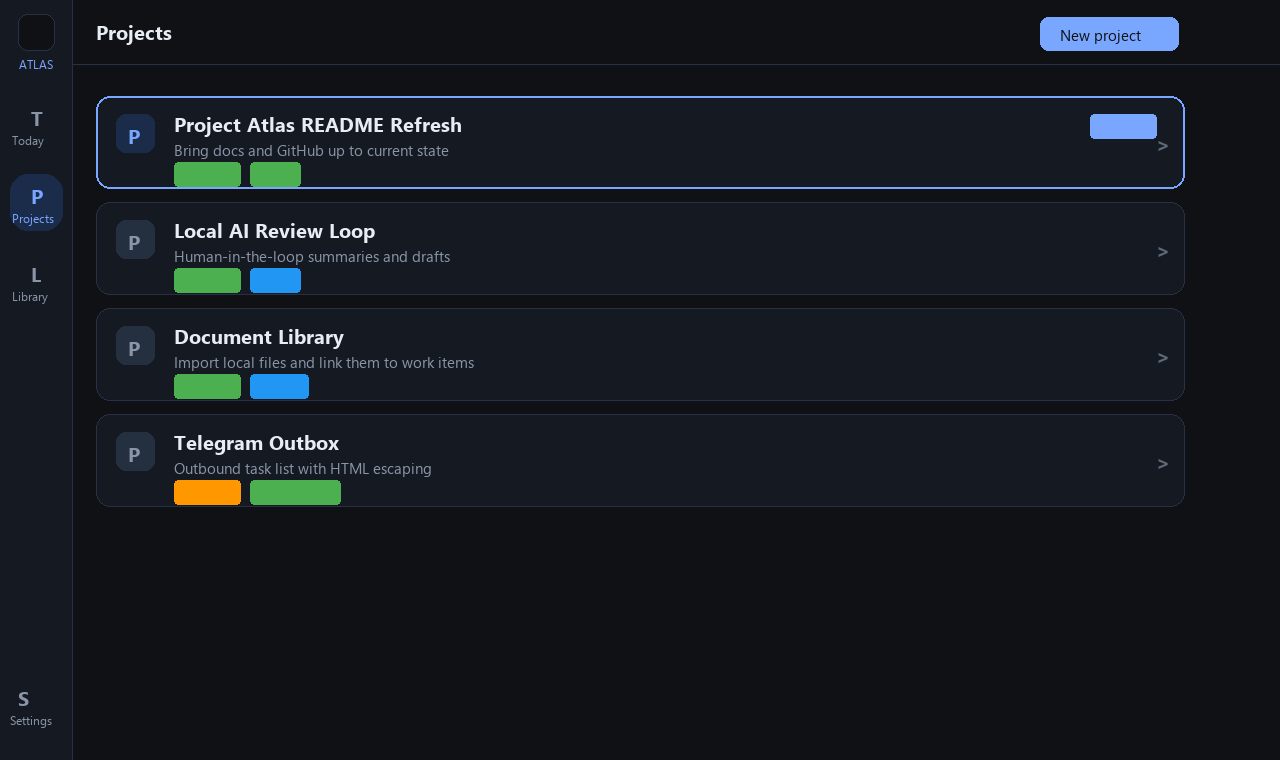Click the P icon on Telegram Outbox card
The width and height of the screenshot is (1280, 760).
point(135,452)
